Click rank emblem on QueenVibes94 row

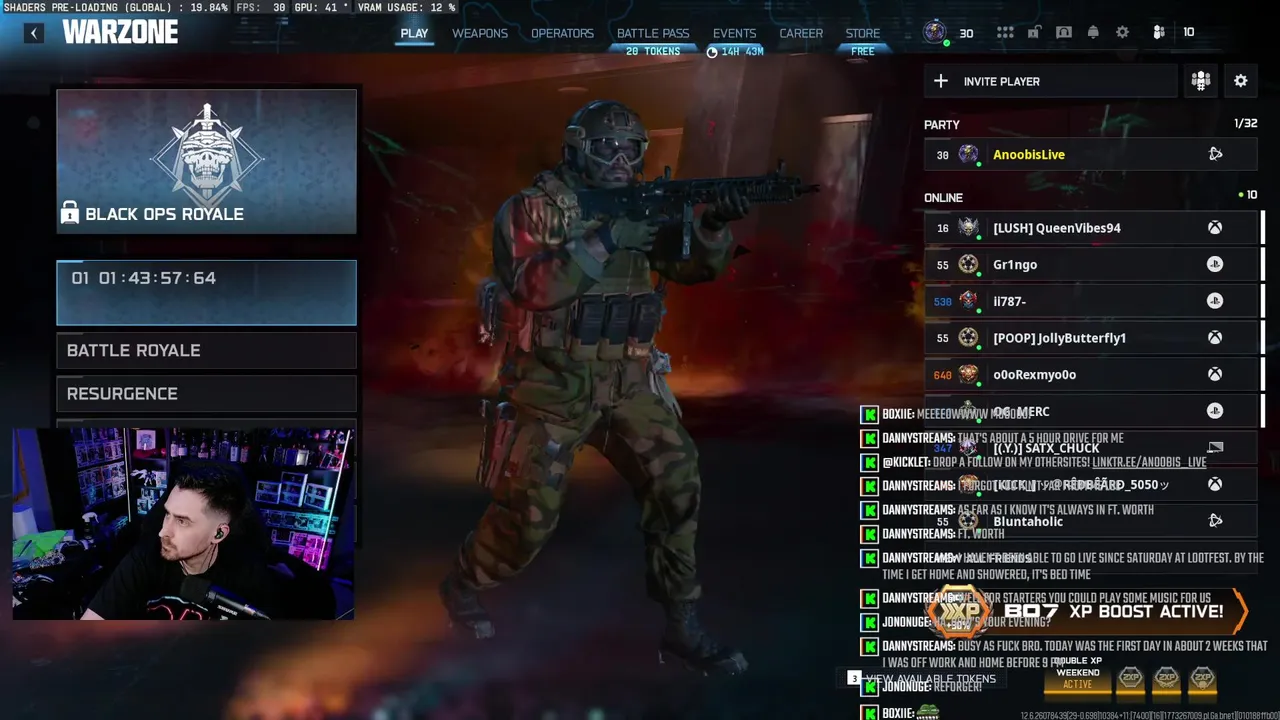tap(968, 228)
